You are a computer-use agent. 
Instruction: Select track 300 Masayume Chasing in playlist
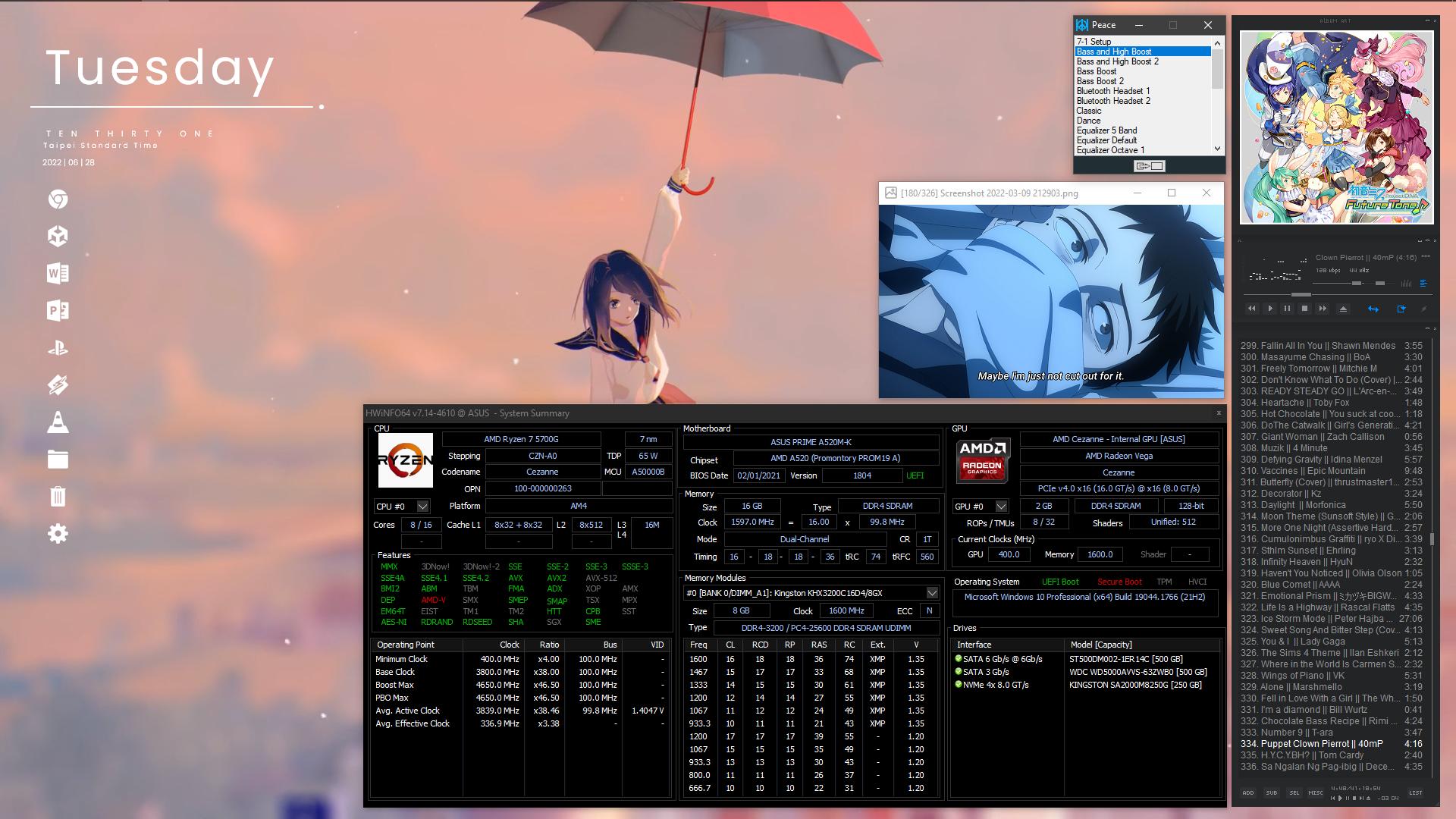1332,357
